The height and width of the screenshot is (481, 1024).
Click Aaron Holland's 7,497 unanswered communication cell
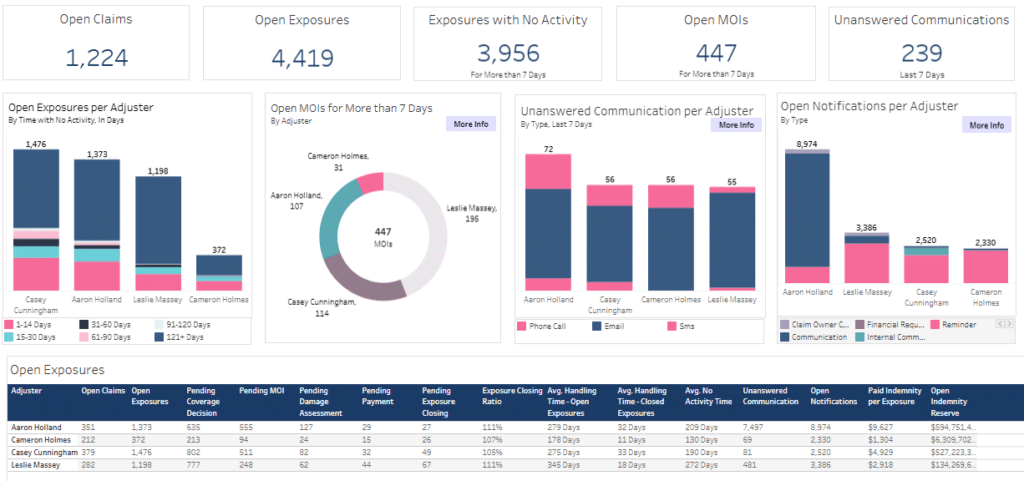pyautogui.click(x=753, y=427)
